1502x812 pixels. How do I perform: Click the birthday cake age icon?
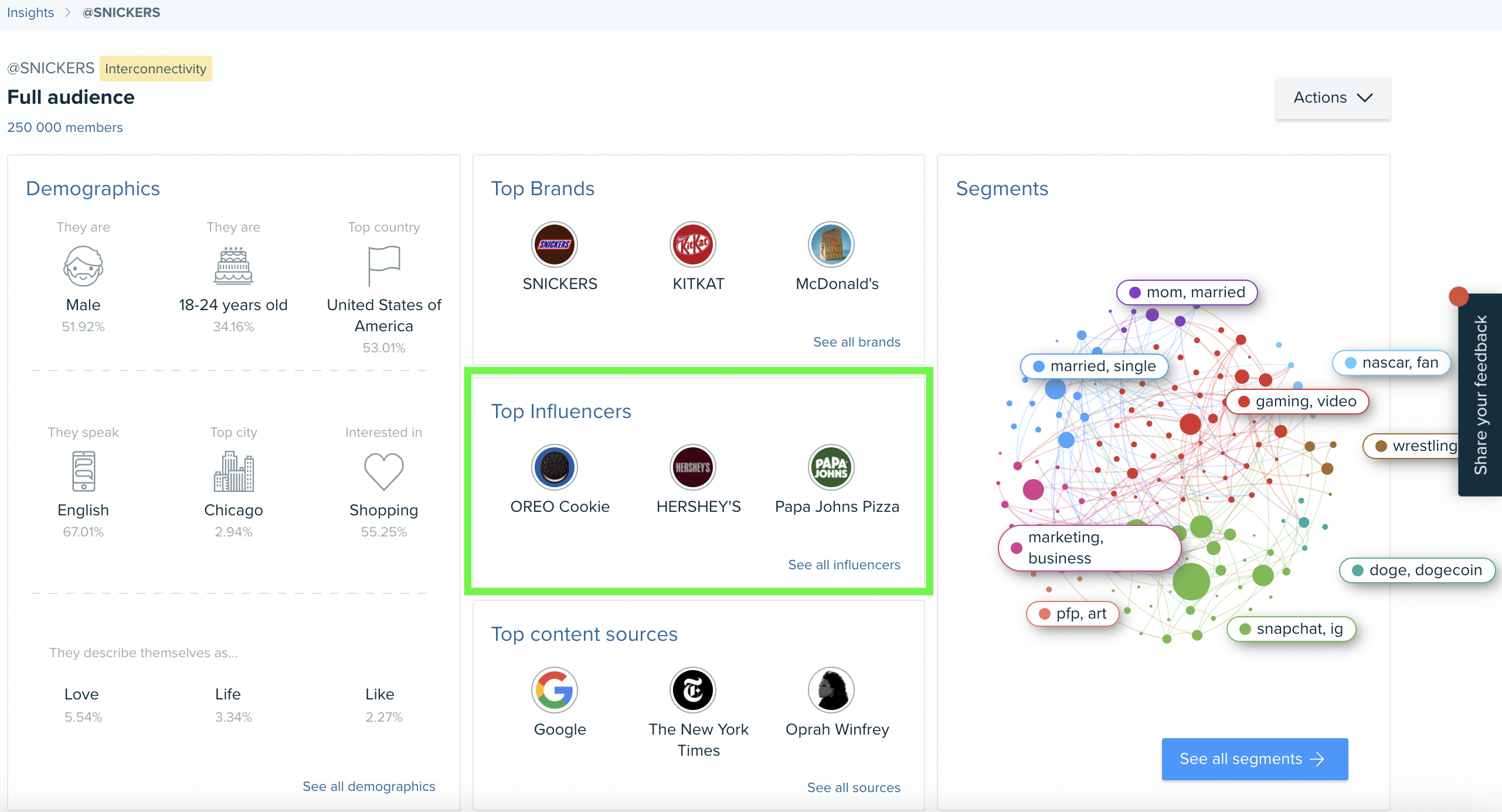click(233, 266)
